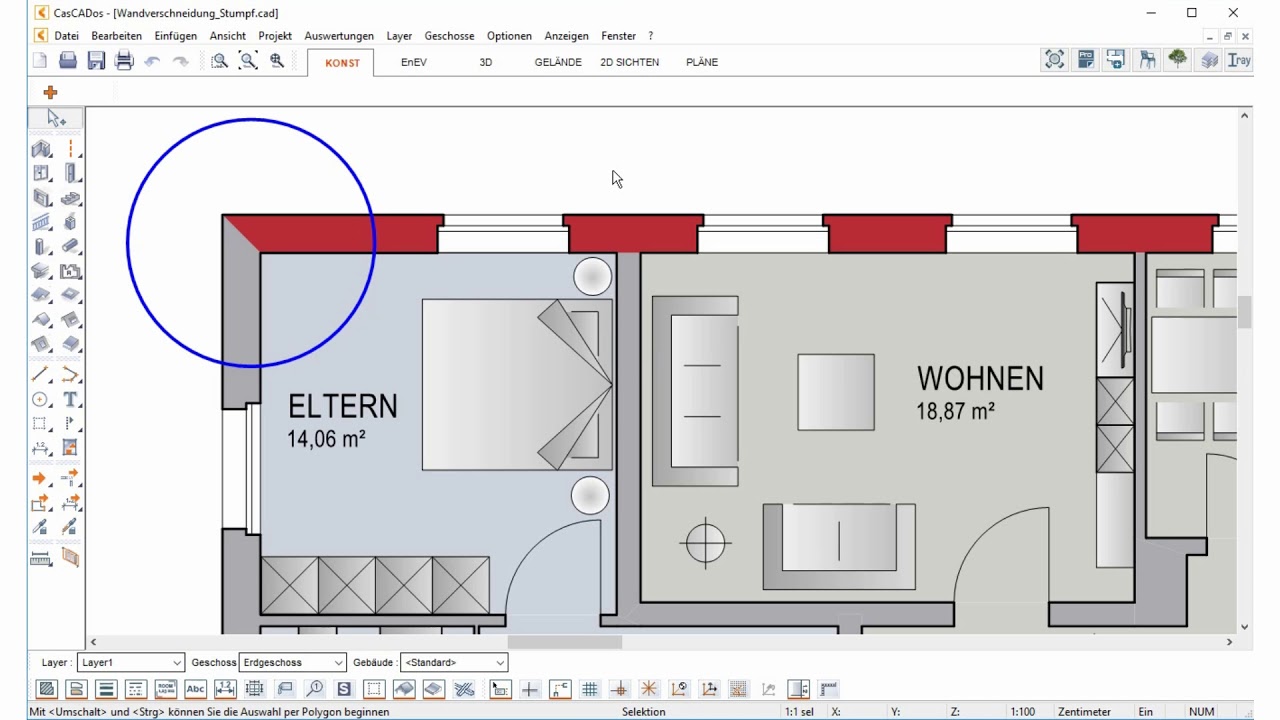Click the ELTERN room label
This screenshot has height=720, width=1280.
(343, 406)
